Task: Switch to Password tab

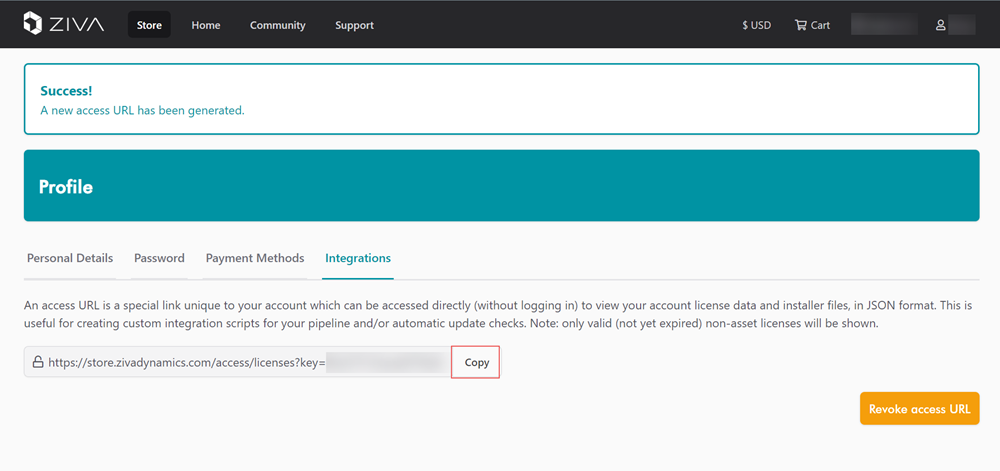Action: pyautogui.click(x=159, y=258)
